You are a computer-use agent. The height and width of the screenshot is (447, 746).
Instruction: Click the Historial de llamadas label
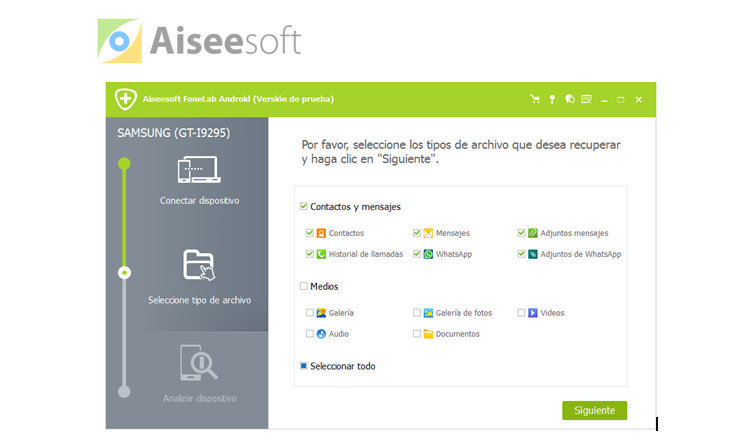pos(366,254)
